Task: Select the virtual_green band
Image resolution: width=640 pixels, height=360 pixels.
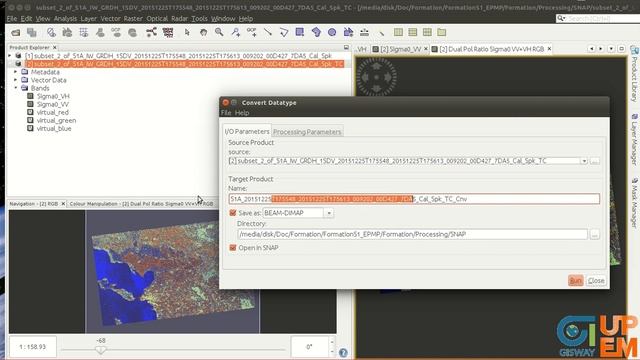Action: (56, 120)
